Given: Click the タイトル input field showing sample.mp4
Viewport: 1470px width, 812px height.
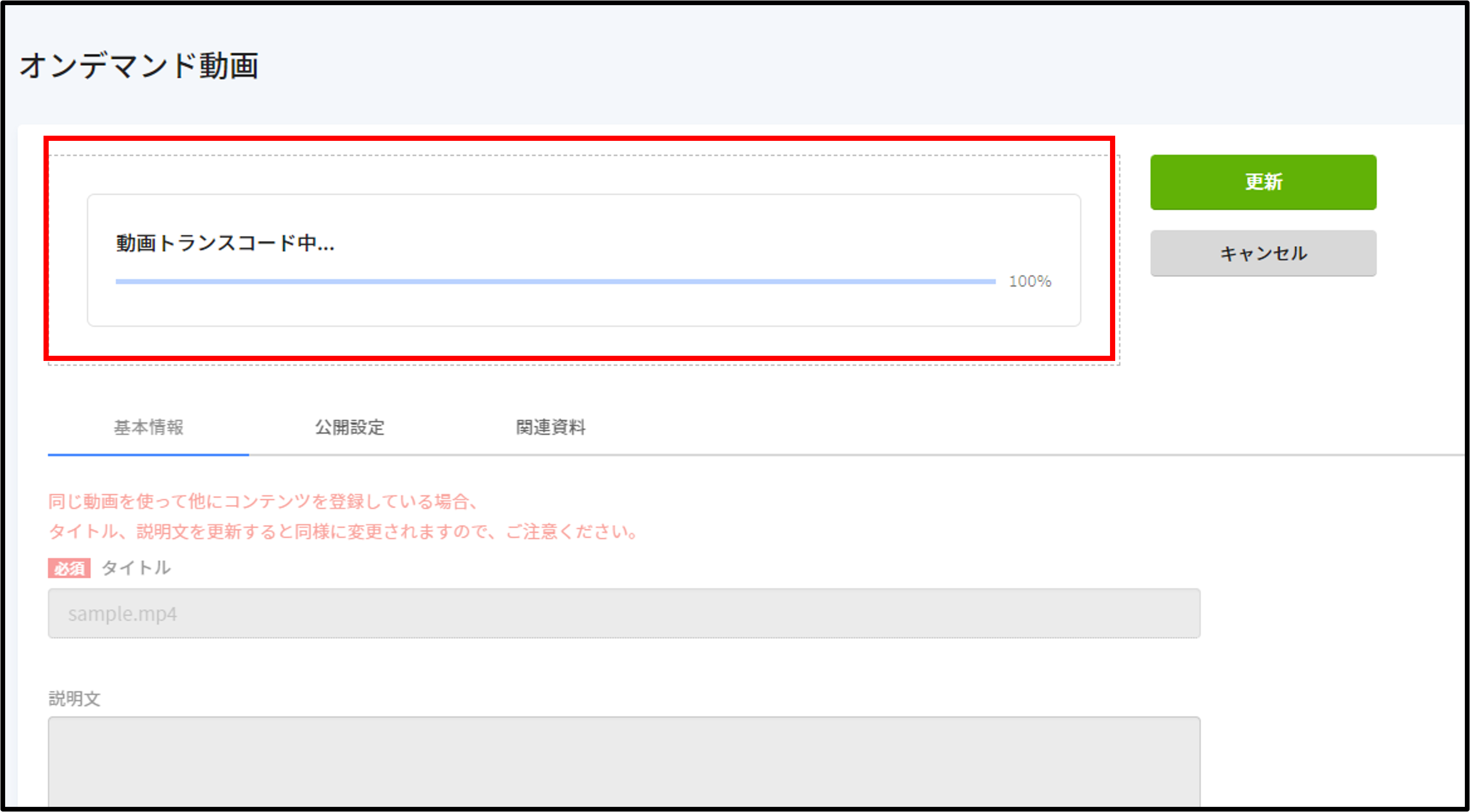Looking at the screenshot, I should pos(624,614).
